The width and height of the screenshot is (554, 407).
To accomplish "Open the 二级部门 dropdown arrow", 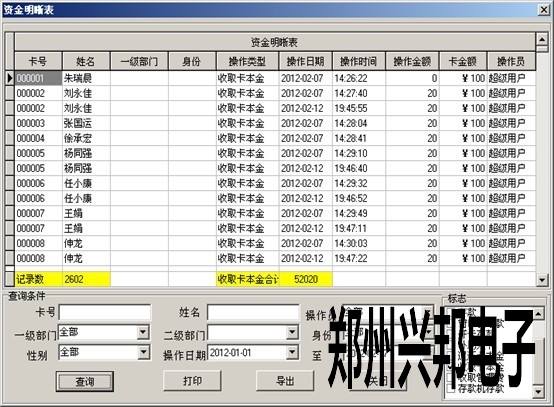I will 292,332.
